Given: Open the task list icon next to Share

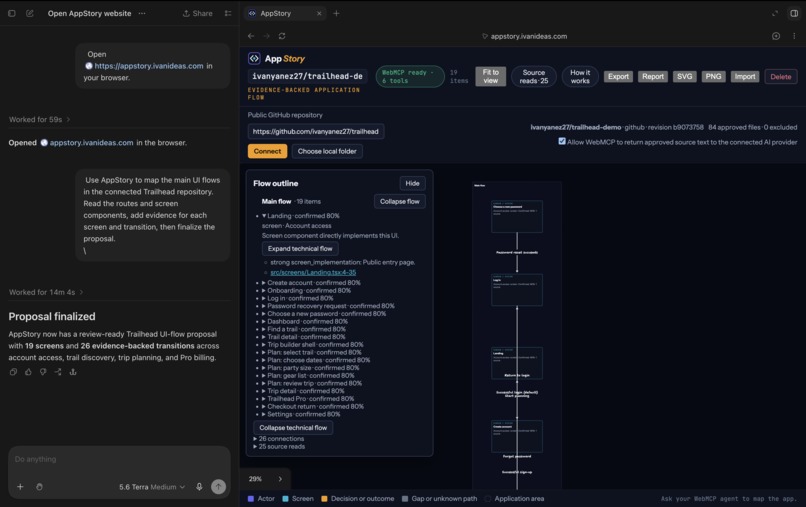Looking at the screenshot, I should (x=228, y=13).
